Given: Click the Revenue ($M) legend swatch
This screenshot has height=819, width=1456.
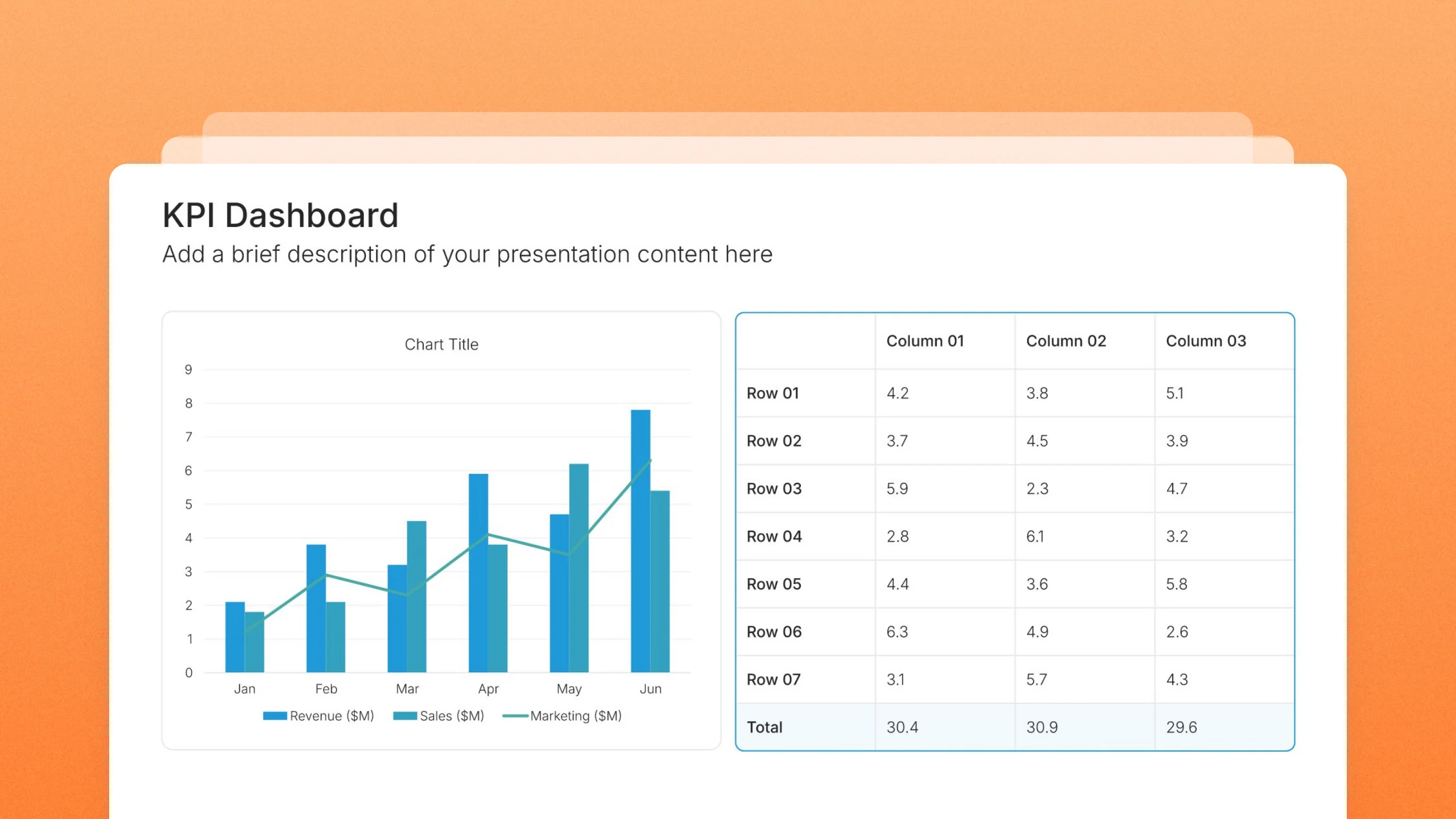Looking at the screenshot, I should pyautogui.click(x=275, y=715).
